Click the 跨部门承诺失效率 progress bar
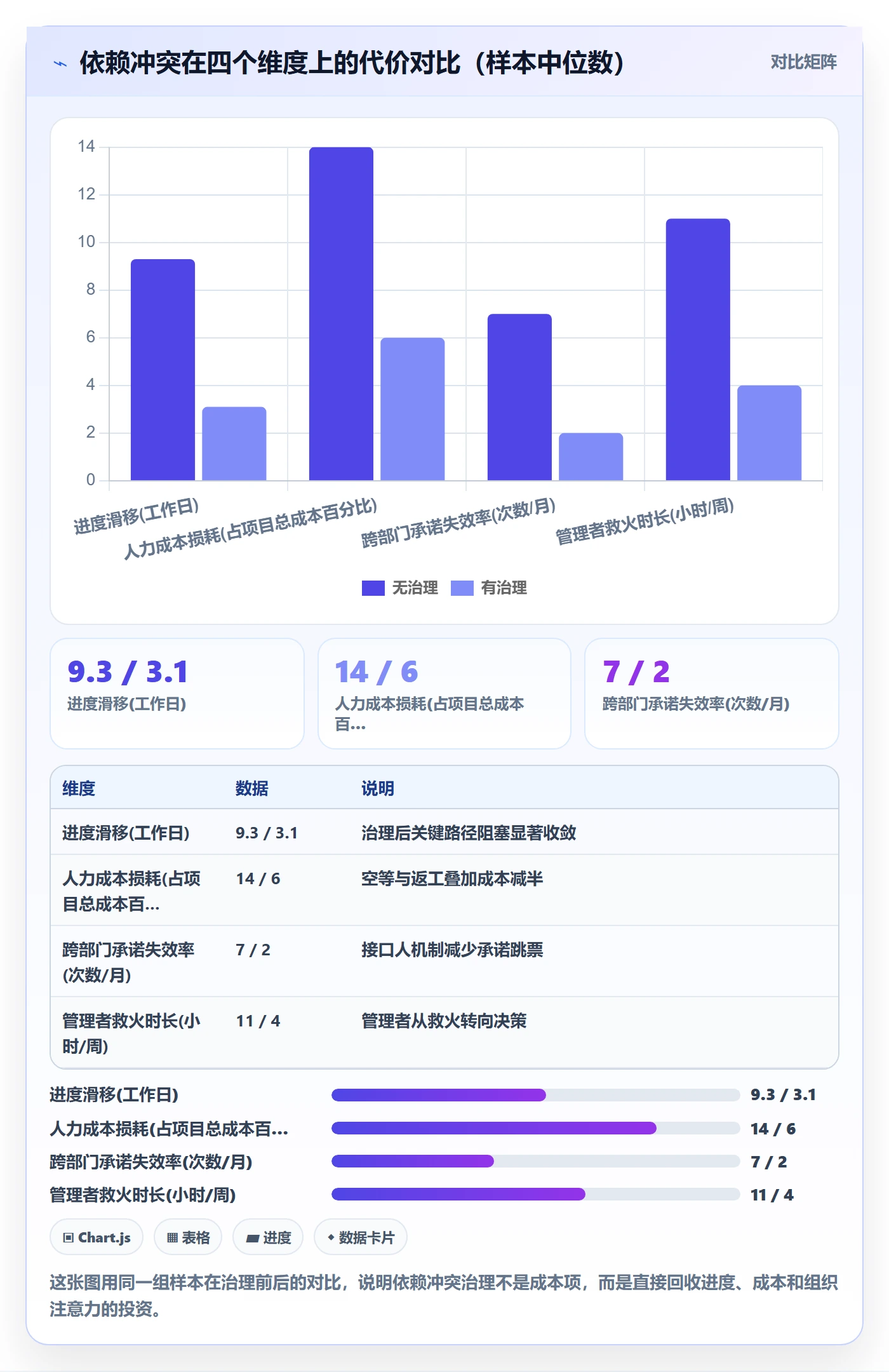 [536, 1161]
